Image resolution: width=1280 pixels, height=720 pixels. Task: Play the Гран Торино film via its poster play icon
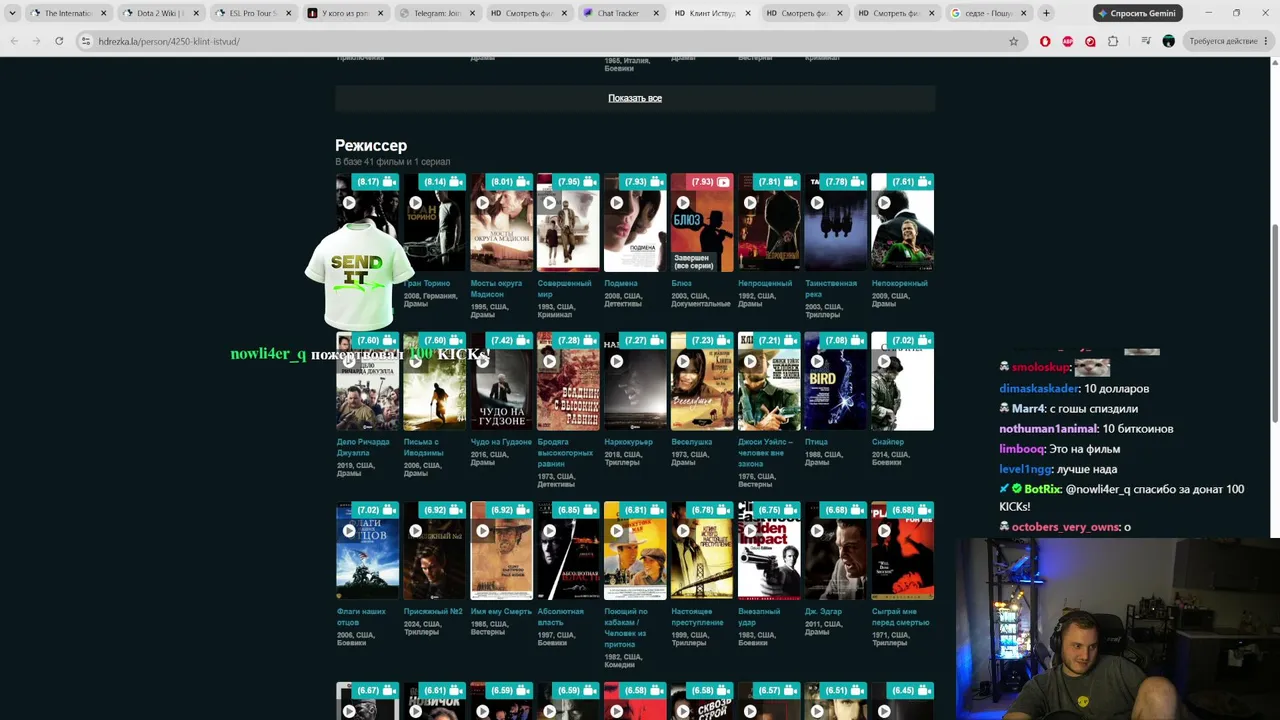tap(416, 203)
